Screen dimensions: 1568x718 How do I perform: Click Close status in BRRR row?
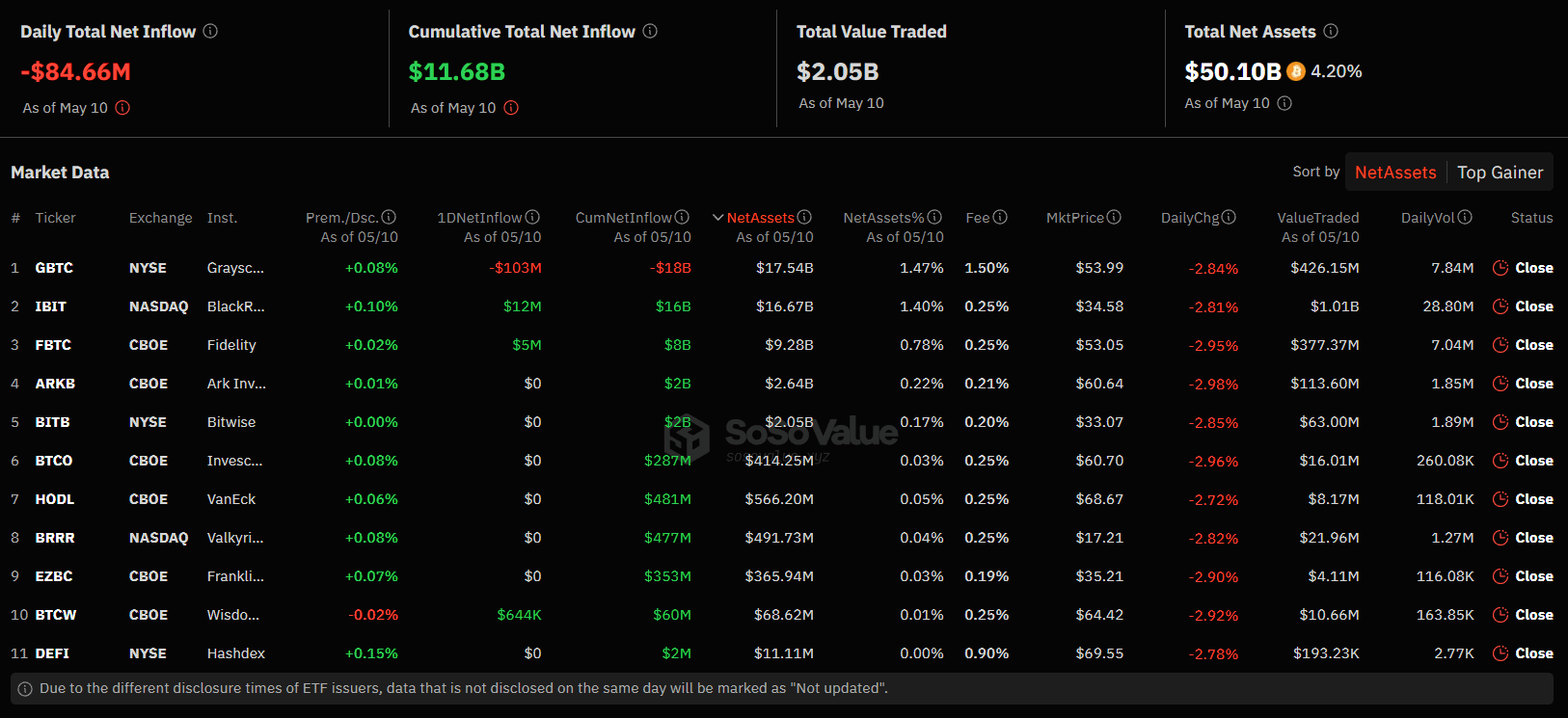1534,538
